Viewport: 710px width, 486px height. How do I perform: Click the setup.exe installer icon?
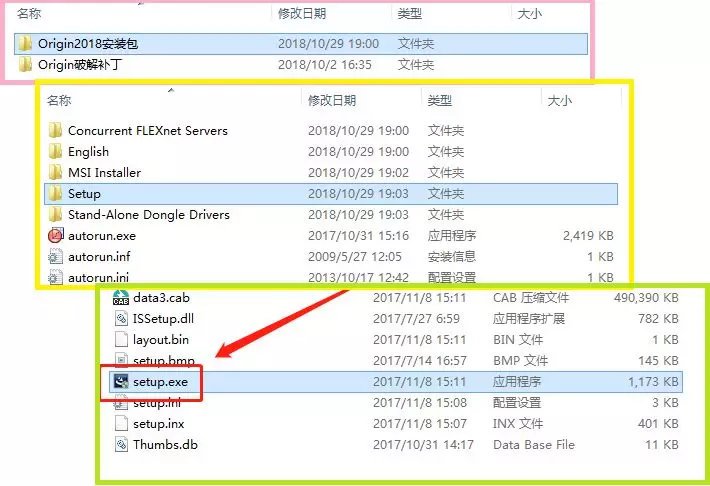(121, 382)
